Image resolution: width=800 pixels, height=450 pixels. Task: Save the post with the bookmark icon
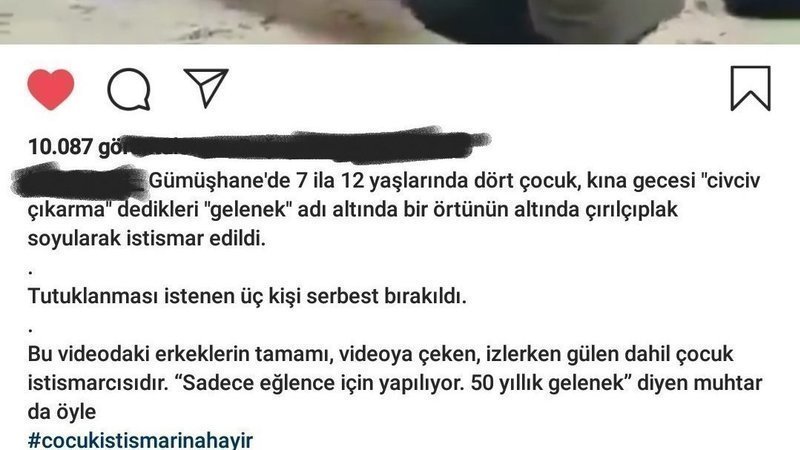click(x=750, y=88)
